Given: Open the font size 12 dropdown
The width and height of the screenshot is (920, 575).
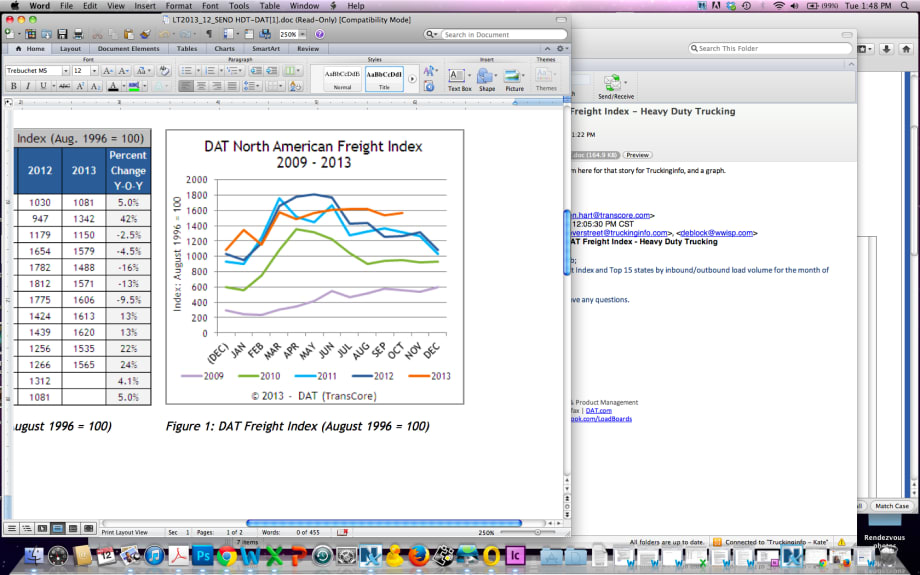Looking at the screenshot, I should (94, 70).
